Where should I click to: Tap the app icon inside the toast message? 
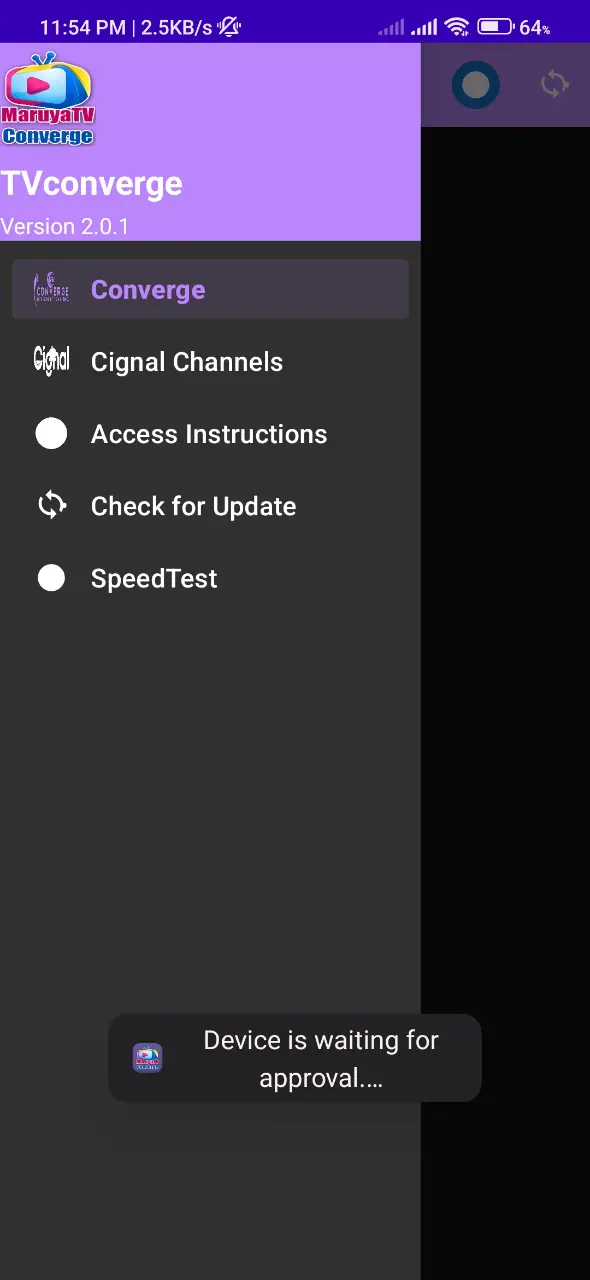coord(148,1058)
